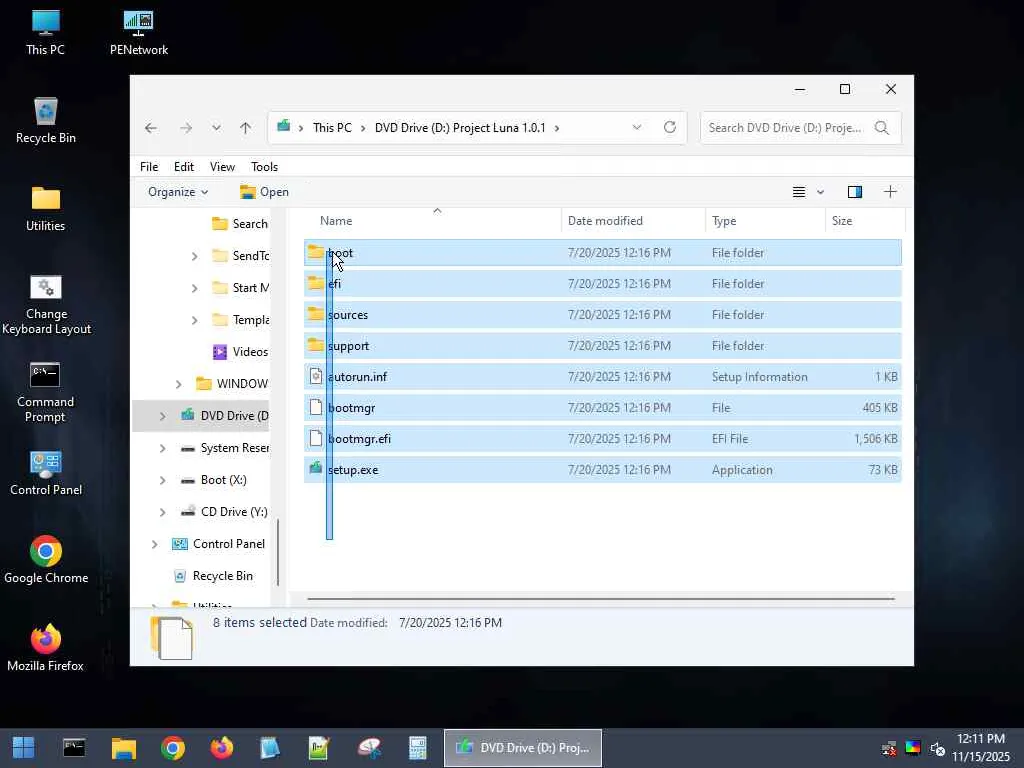Open Chrome from the taskbar
The width and height of the screenshot is (1024, 768).
173,748
